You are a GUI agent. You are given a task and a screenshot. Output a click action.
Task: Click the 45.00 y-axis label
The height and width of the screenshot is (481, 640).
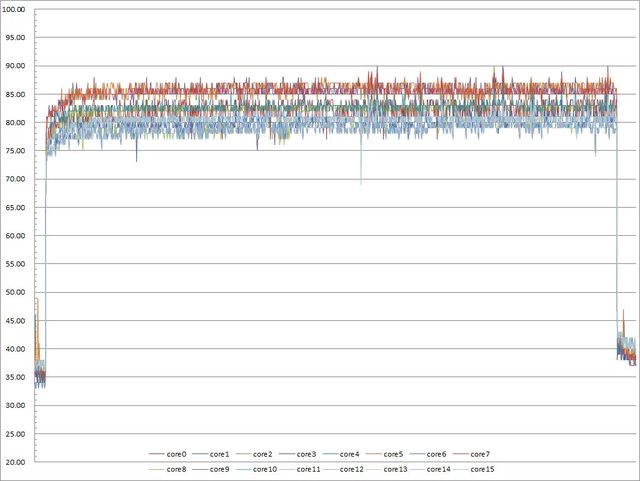(x=17, y=321)
